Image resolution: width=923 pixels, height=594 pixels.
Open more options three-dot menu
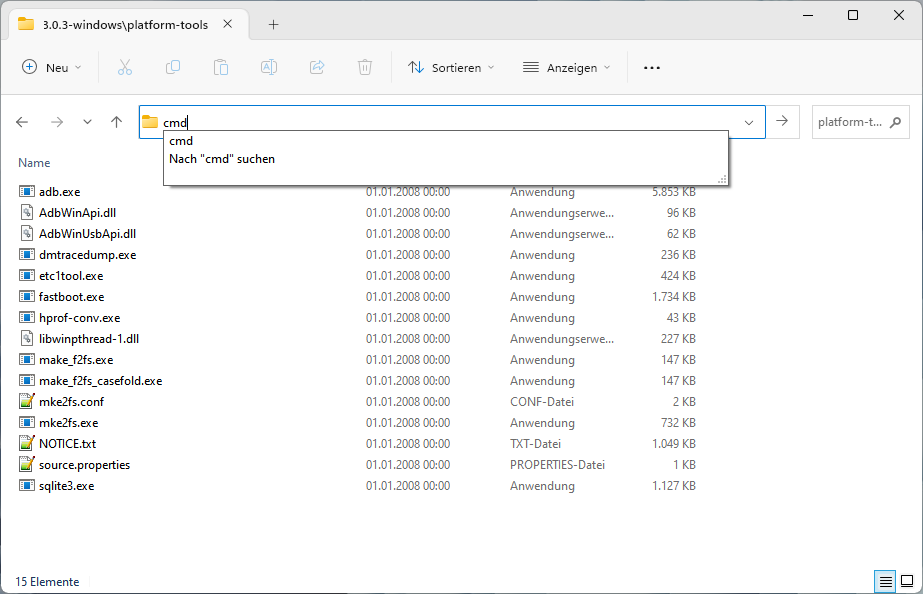652,67
